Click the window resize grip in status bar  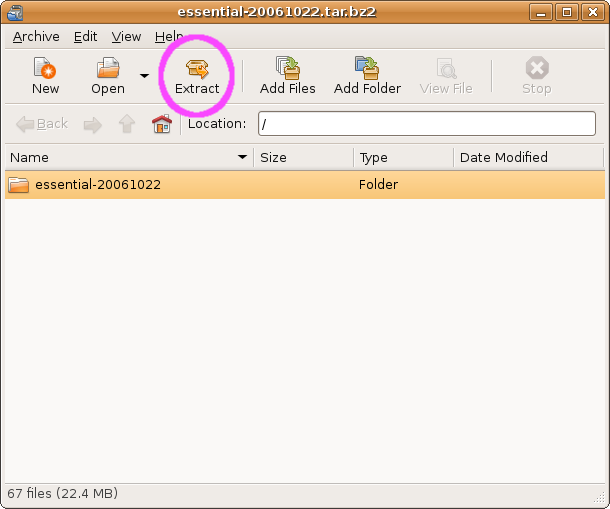599,498
